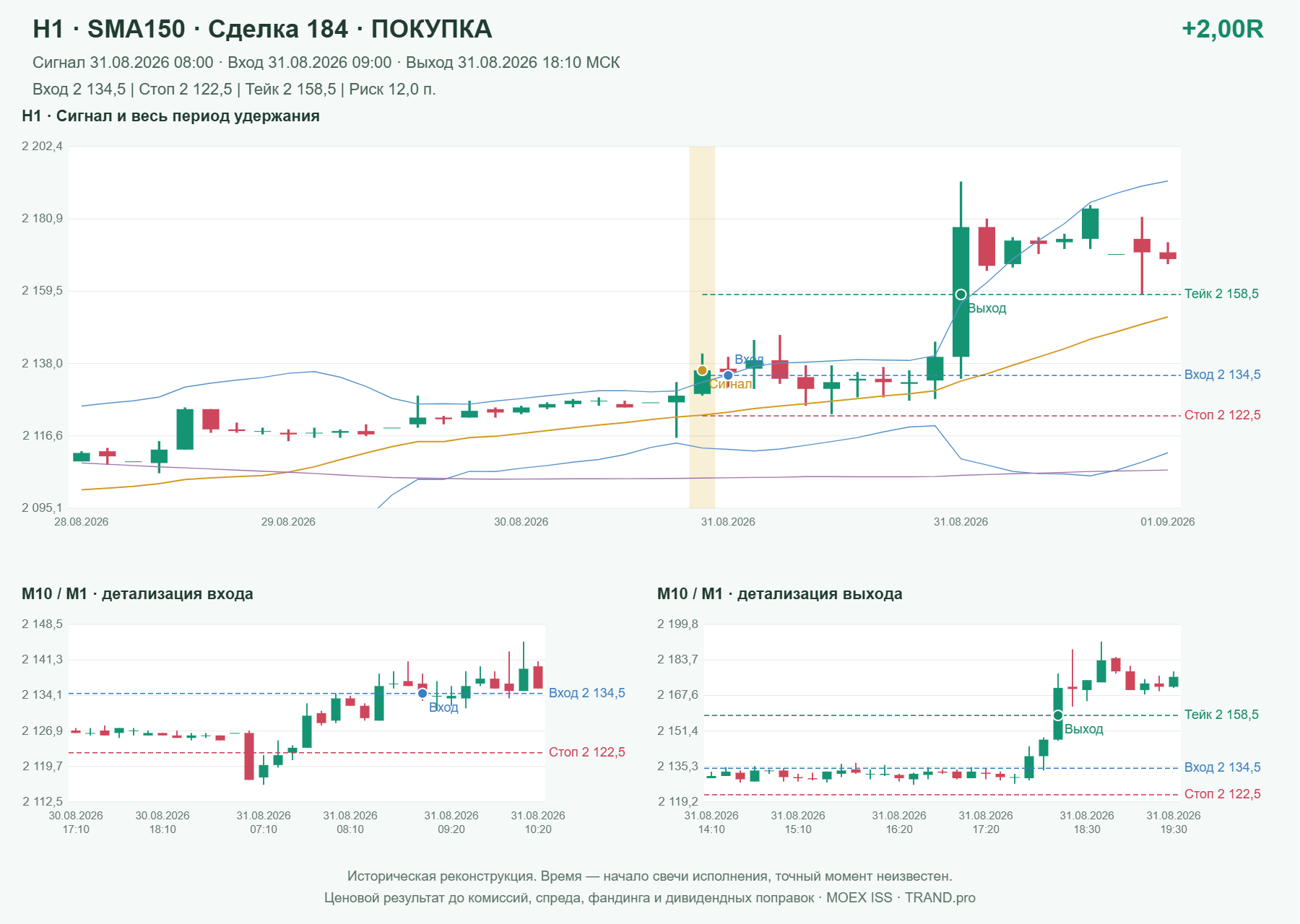Screen dimensions: 1300x924
Task: Click the 2 180,9 price axis value
Action: point(42,219)
